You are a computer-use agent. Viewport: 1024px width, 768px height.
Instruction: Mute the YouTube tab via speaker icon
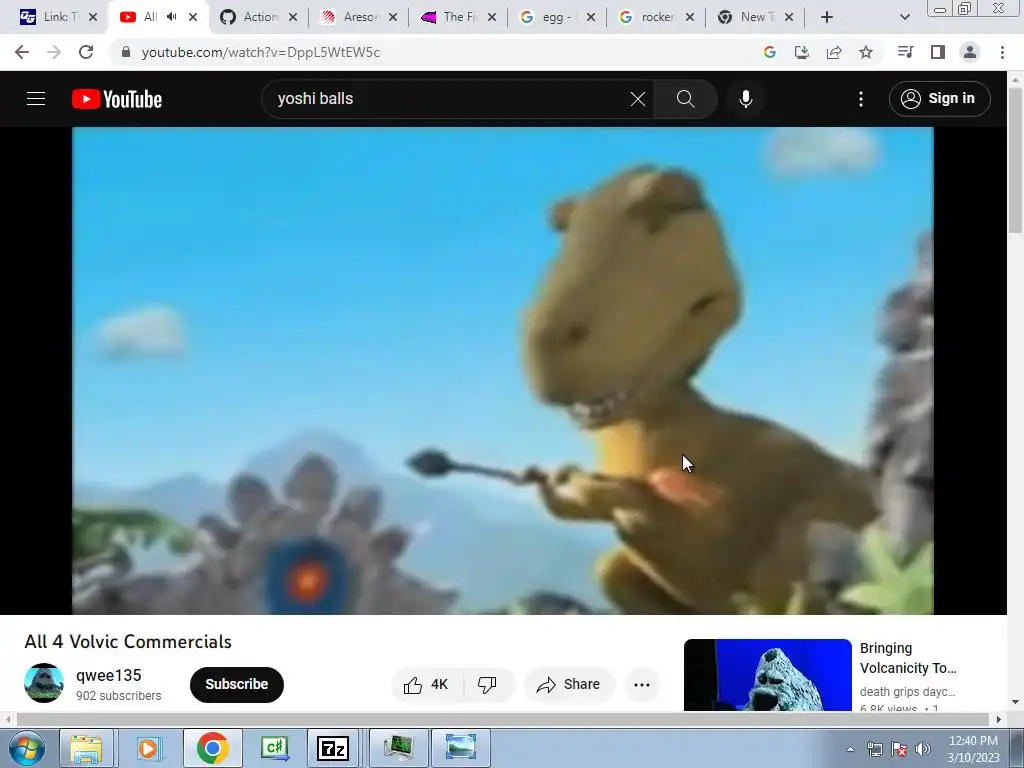coord(172,17)
